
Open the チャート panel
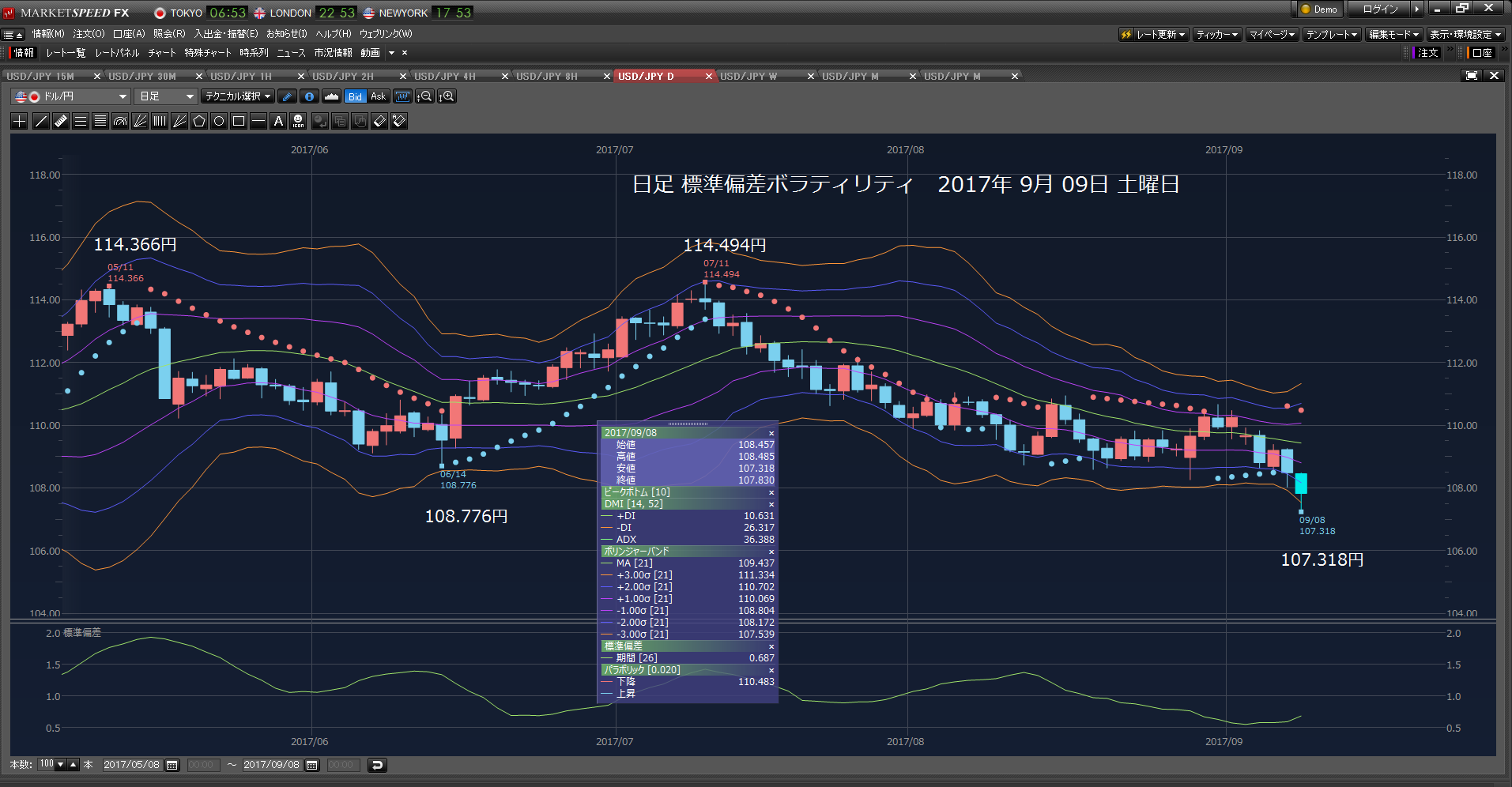(x=162, y=53)
